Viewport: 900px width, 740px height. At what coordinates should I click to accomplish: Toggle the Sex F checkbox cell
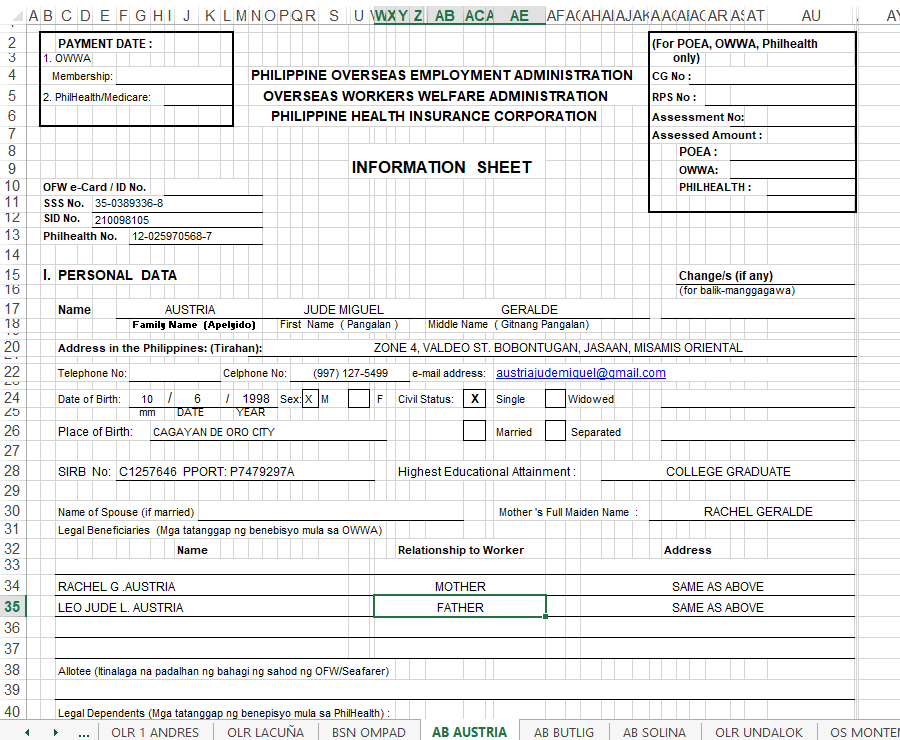359,399
